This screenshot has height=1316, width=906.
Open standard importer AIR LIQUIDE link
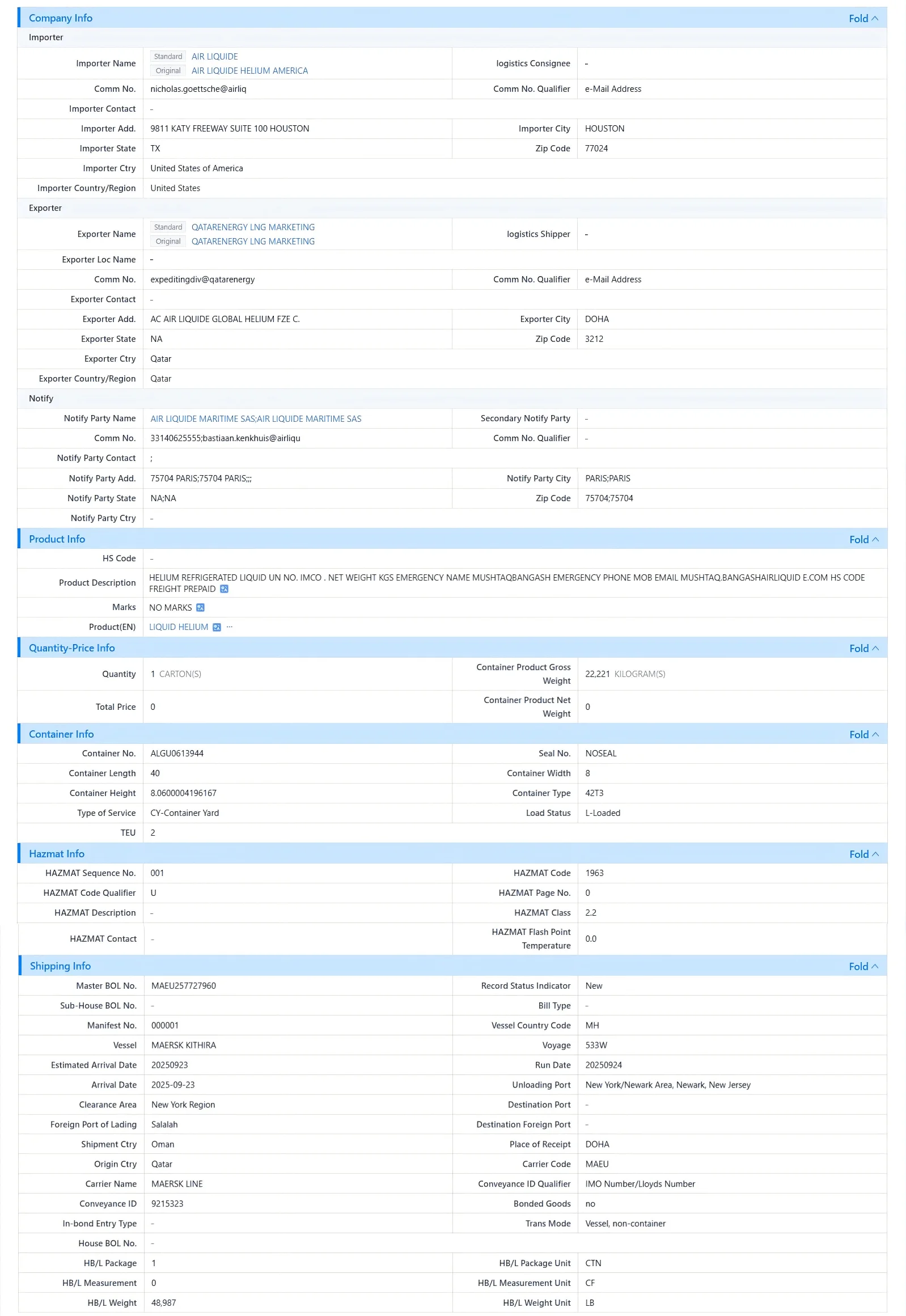pos(214,56)
